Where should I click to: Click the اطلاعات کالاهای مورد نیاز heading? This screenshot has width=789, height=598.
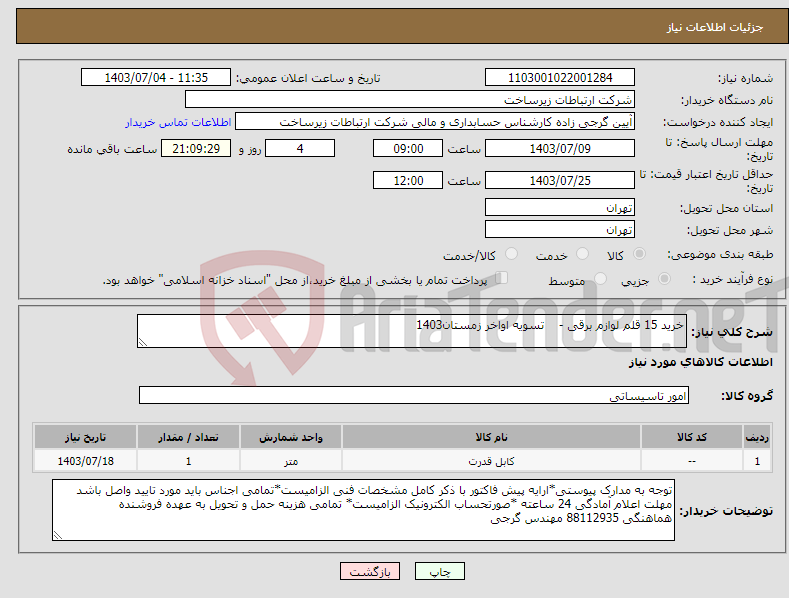[700, 362]
